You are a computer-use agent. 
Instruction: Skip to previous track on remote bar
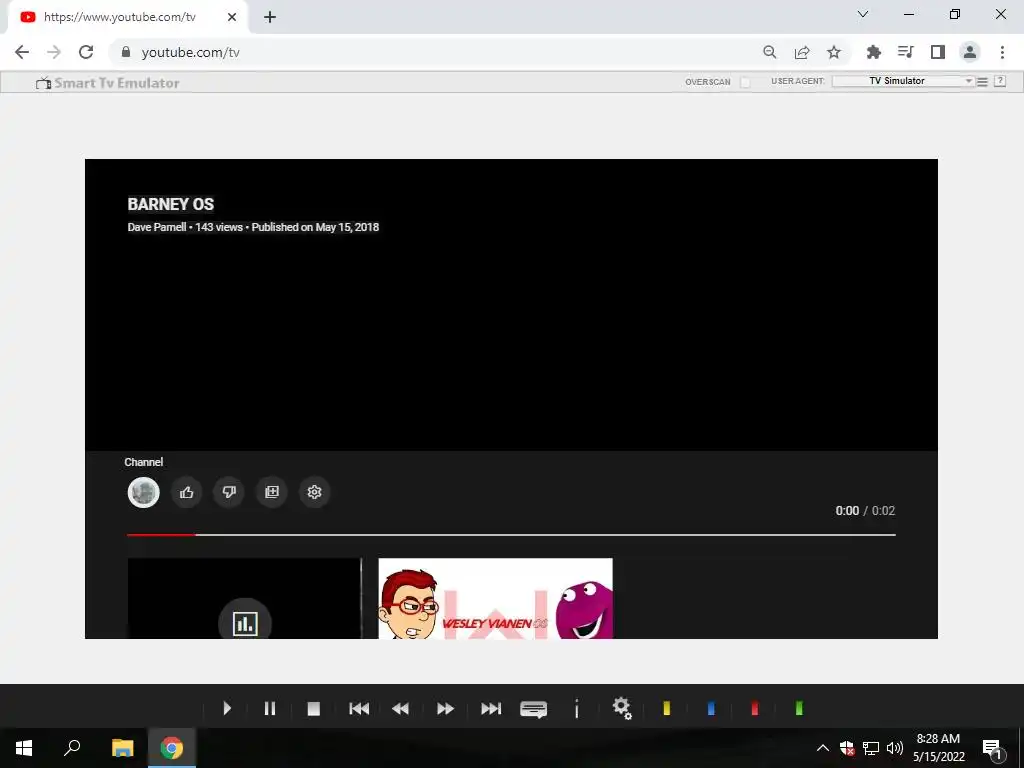(359, 709)
